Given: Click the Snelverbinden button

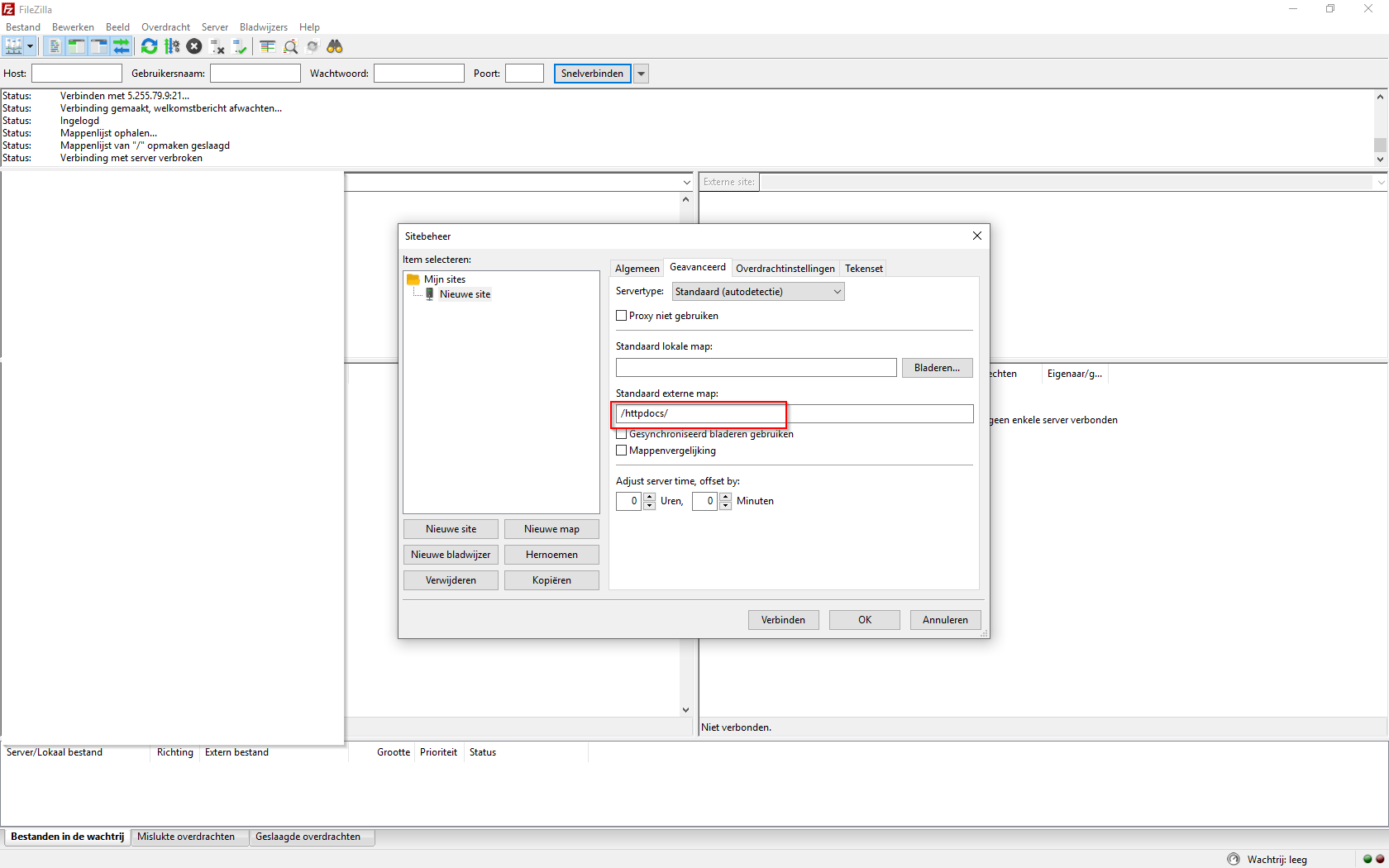Looking at the screenshot, I should [593, 74].
